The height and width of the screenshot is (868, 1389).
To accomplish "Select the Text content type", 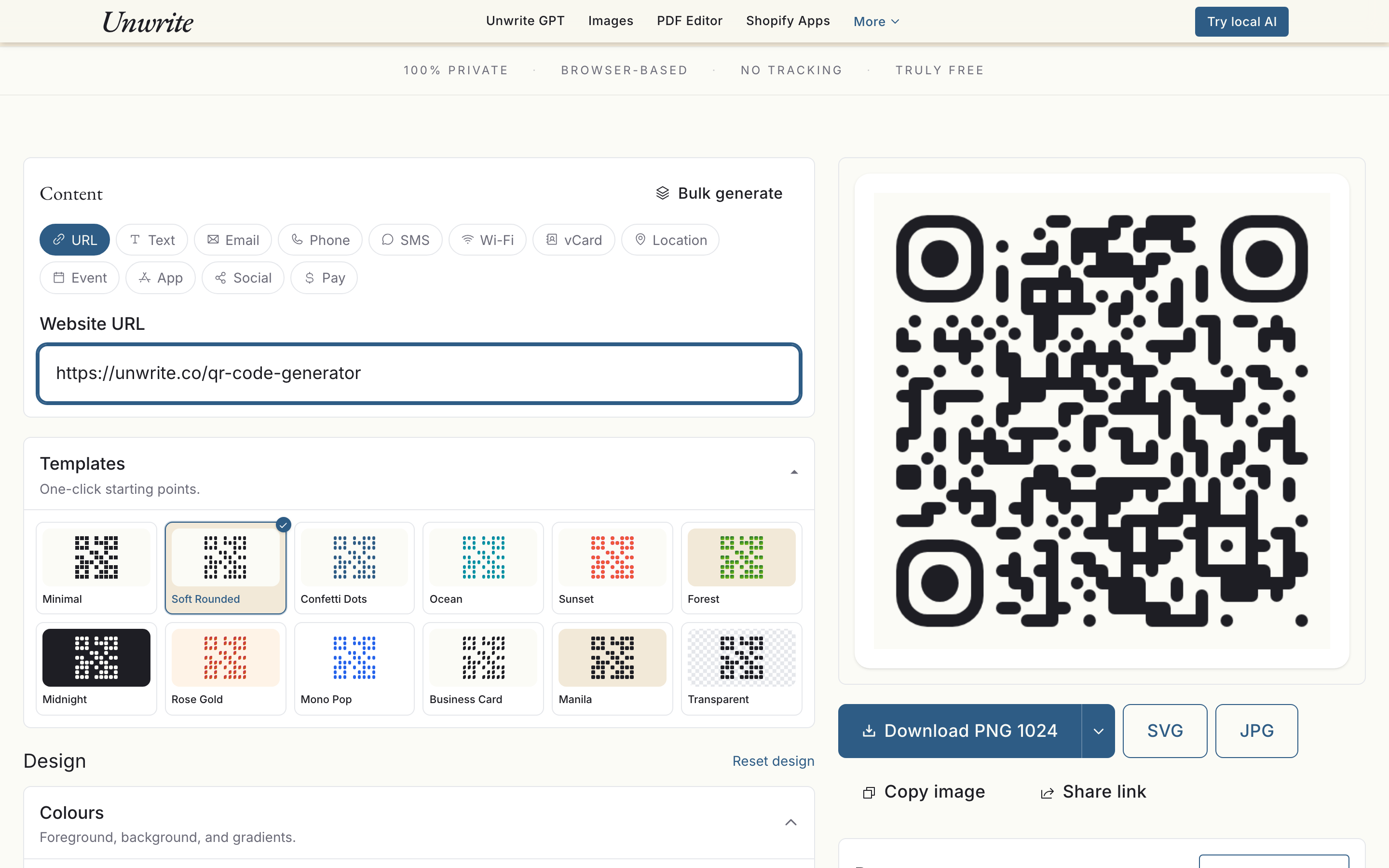I will (152, 240).
